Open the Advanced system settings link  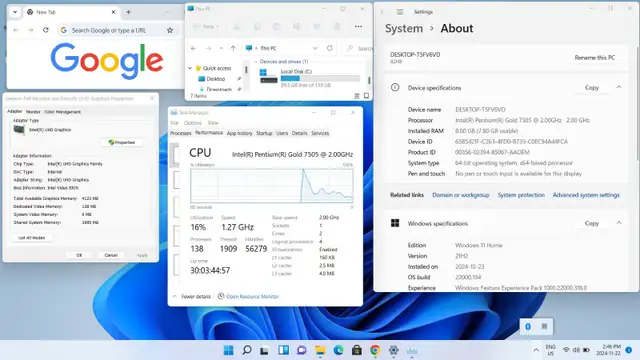586,195
